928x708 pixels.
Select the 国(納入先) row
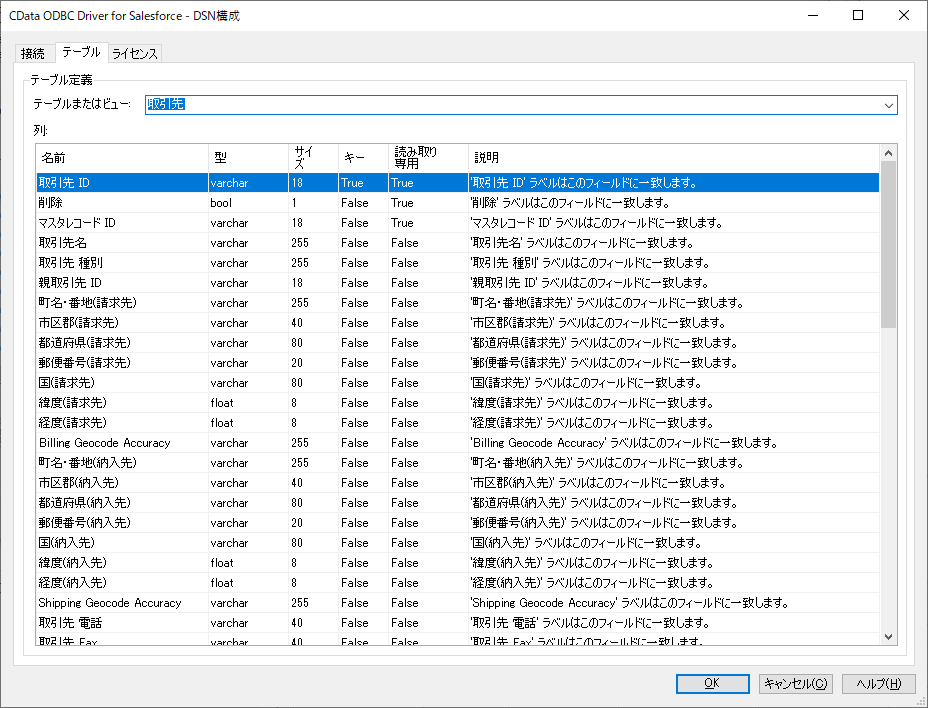click(x=457, y=543)
